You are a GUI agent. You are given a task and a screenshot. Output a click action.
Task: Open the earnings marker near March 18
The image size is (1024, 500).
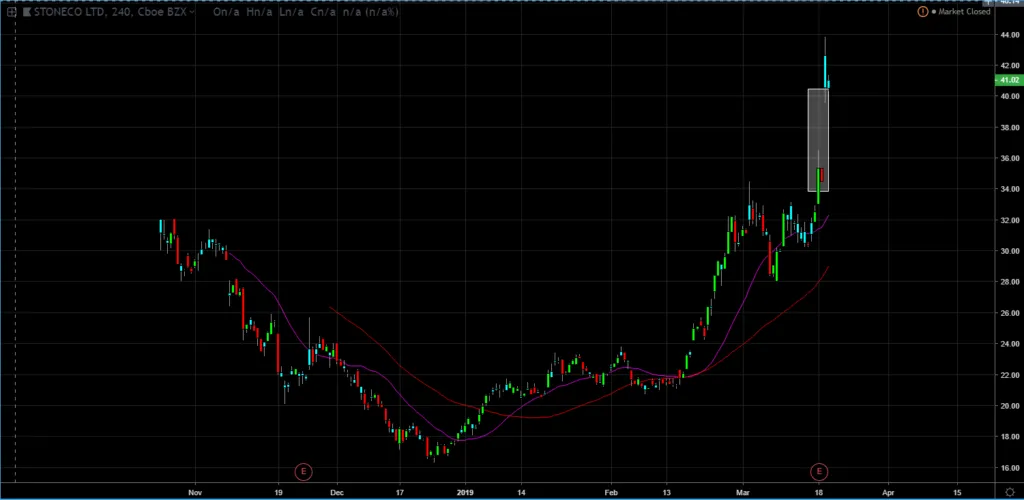click(820, 470)
